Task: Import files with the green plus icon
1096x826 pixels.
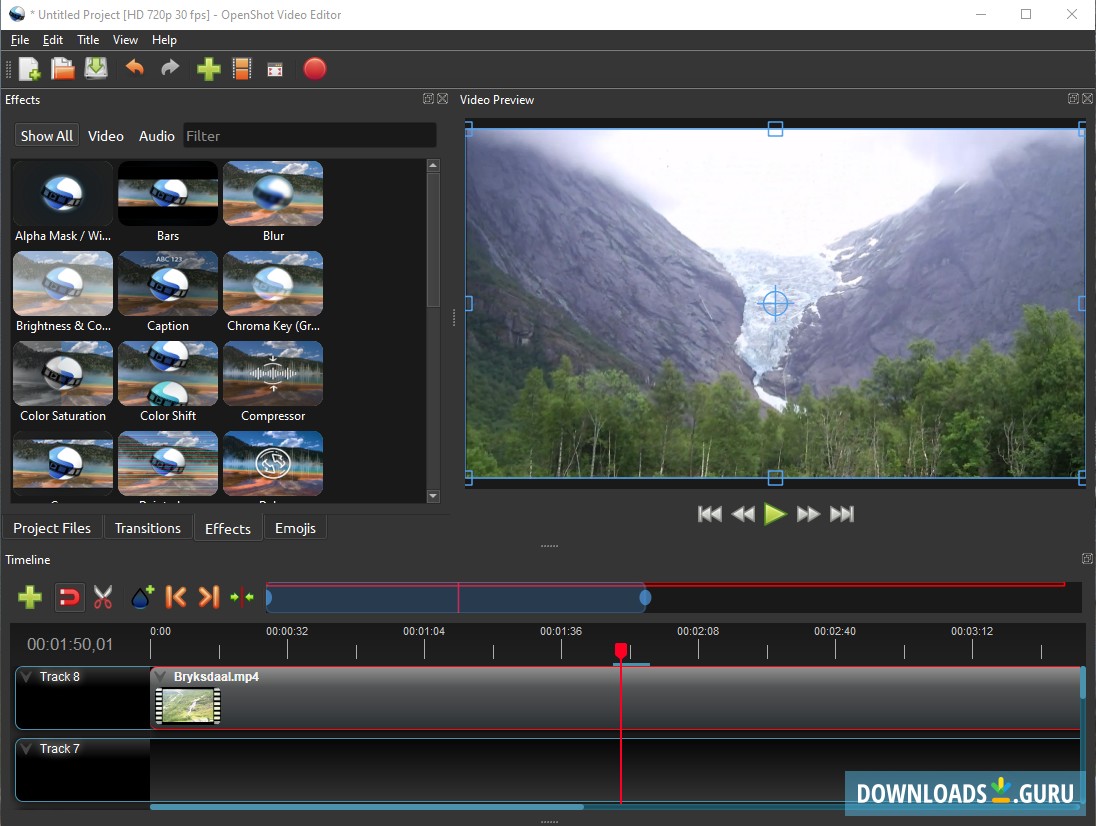Action: [x=208, y=69]
